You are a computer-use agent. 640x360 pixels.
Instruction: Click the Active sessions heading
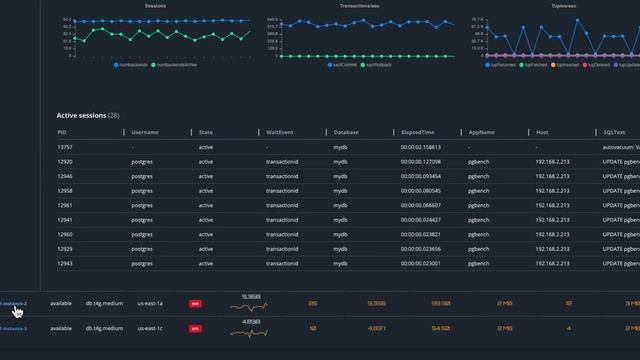pyautogui.click(x=88, y=116)
